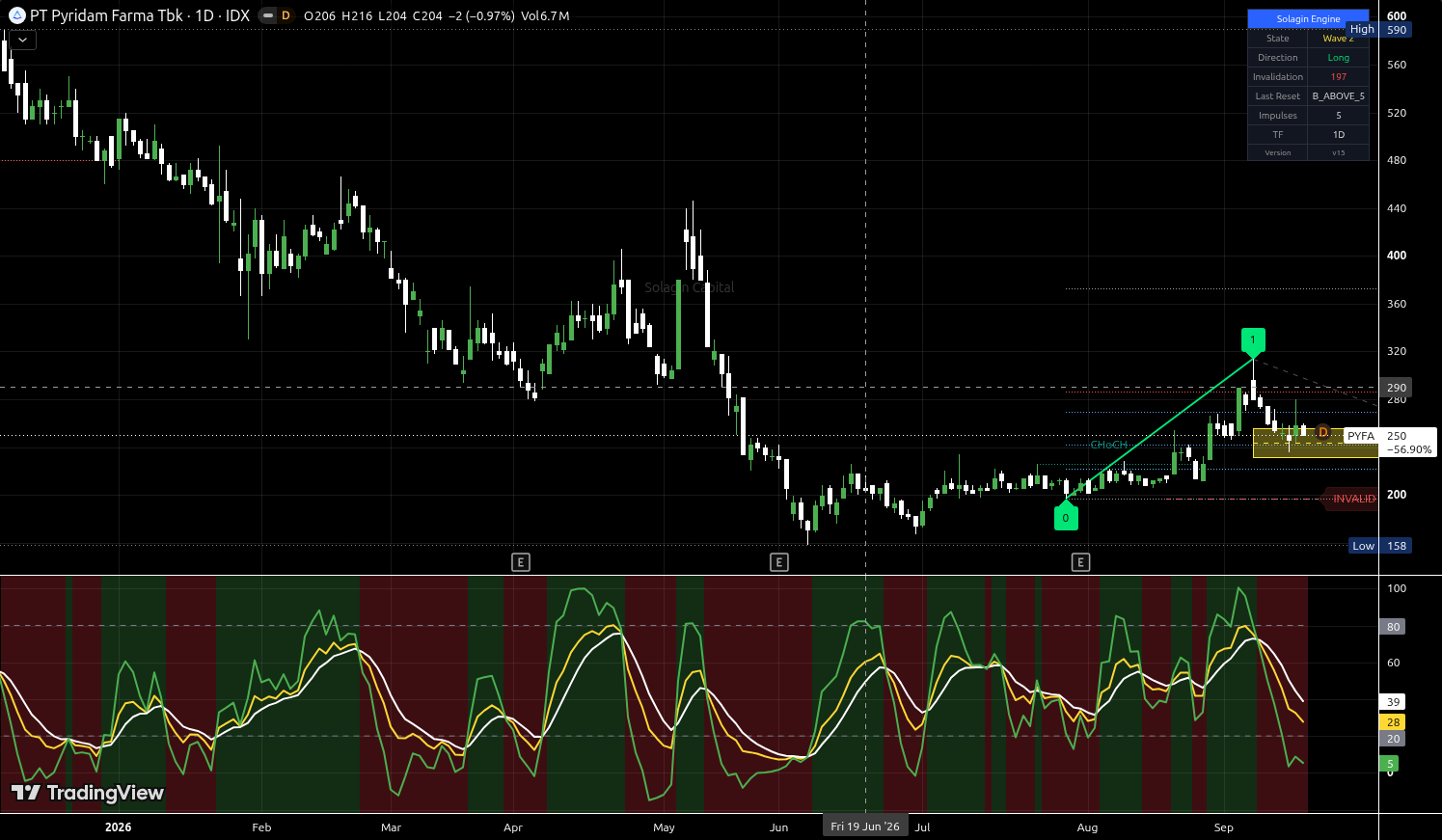Click the Sep time axis label
1442x840 pixels.
tap(1223, 827)
